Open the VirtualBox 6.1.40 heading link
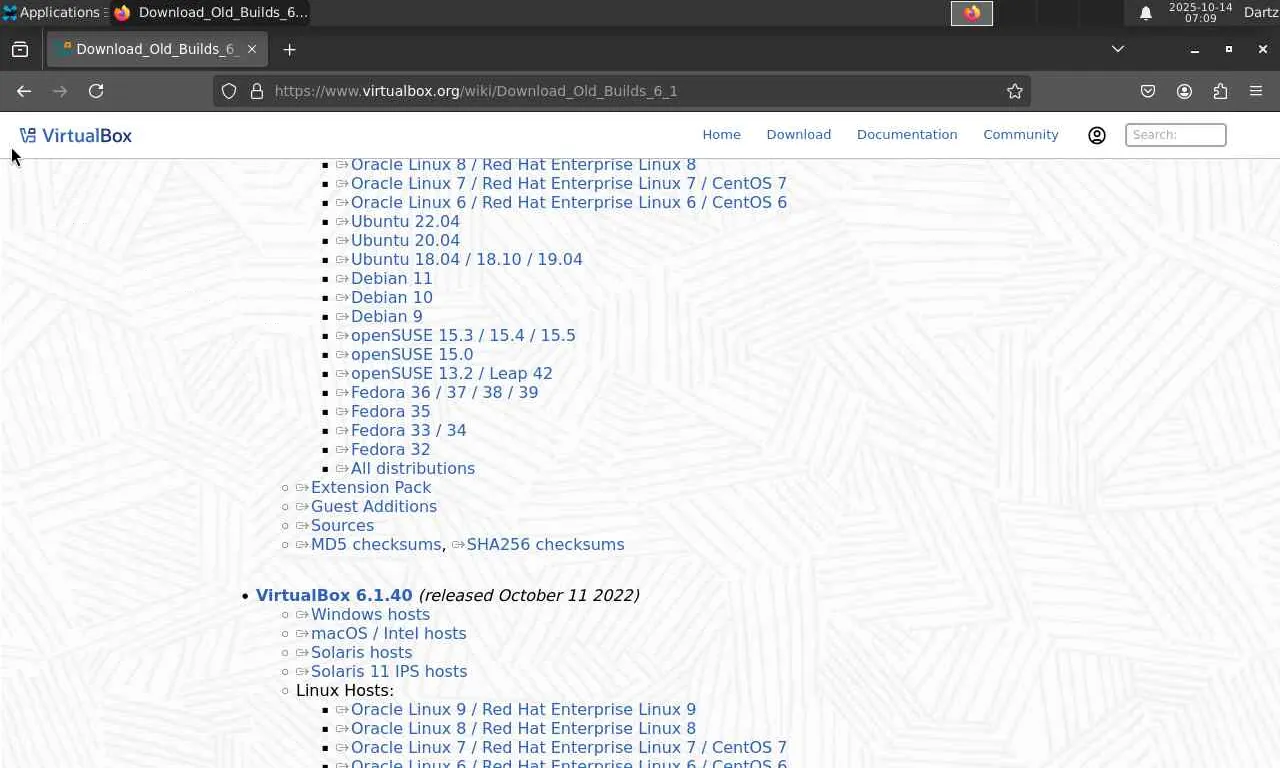This screenshot has height=768, width=1280. pyautogui.click(x=334, y=596)
